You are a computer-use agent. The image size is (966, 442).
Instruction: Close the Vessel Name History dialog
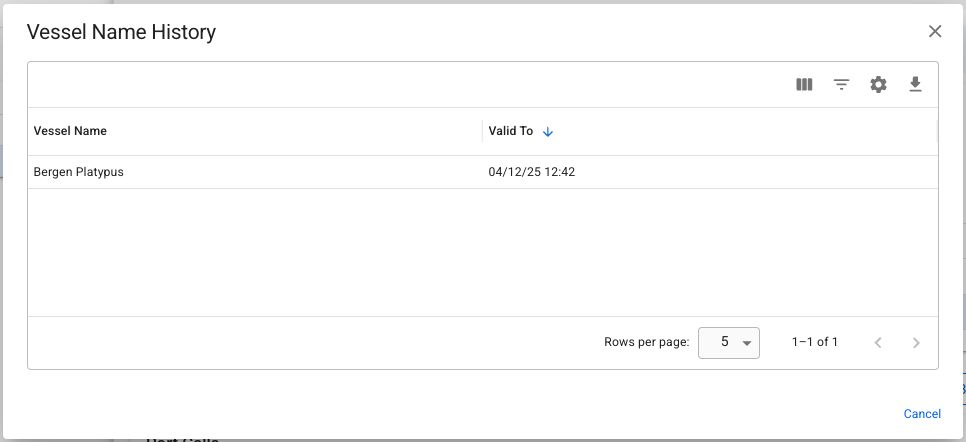935,31
